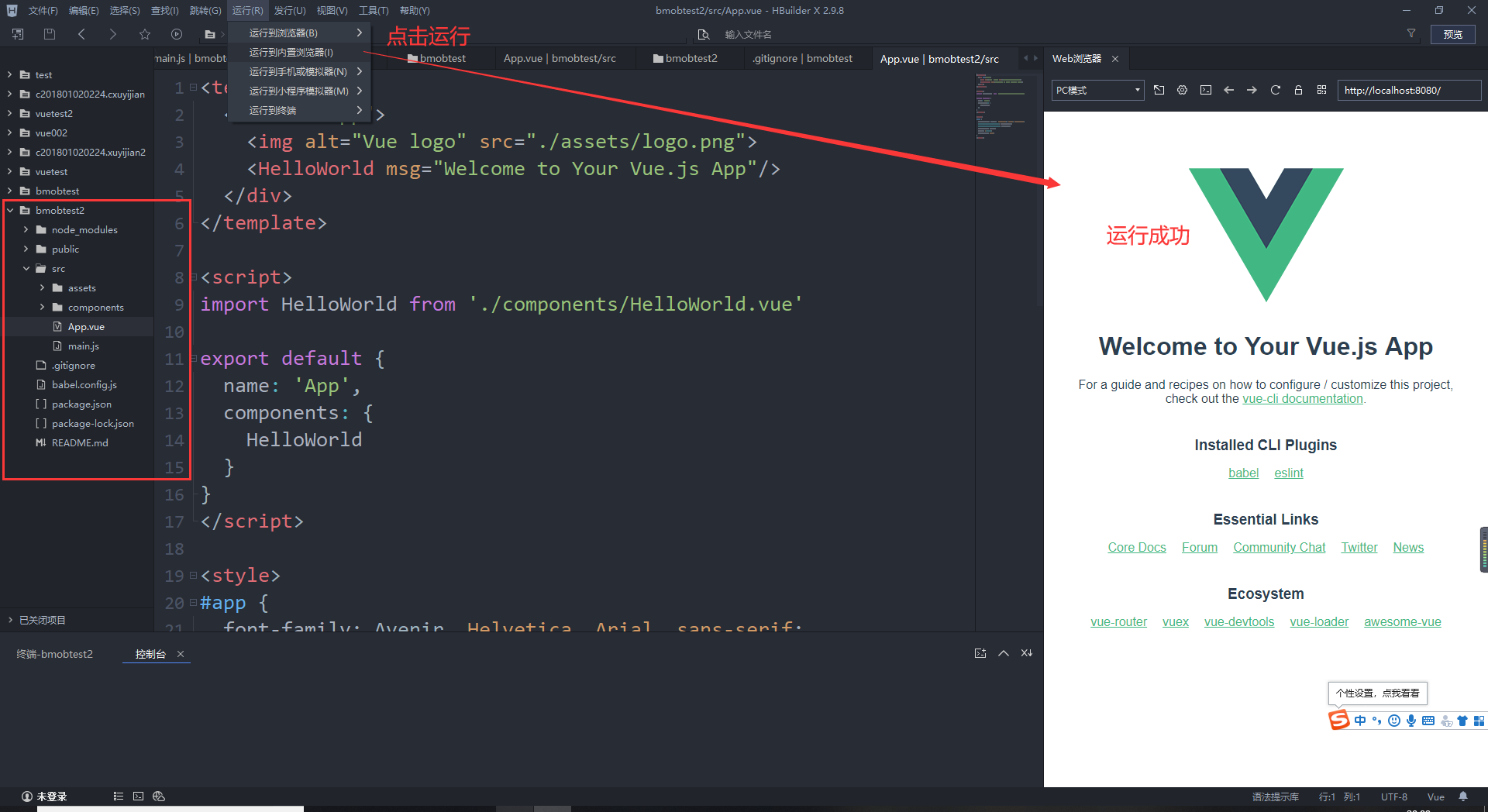Expand the components folder

coord(42,307)
